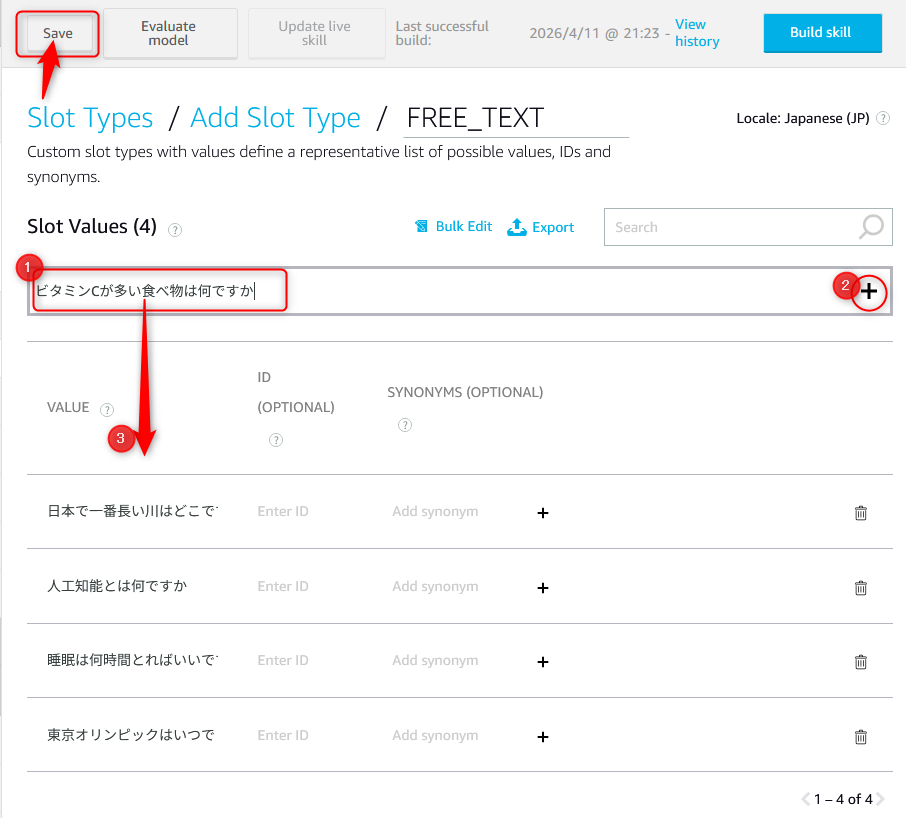Click help icon beside Slot Values heading
906x818 pixels.
[175, 229]
